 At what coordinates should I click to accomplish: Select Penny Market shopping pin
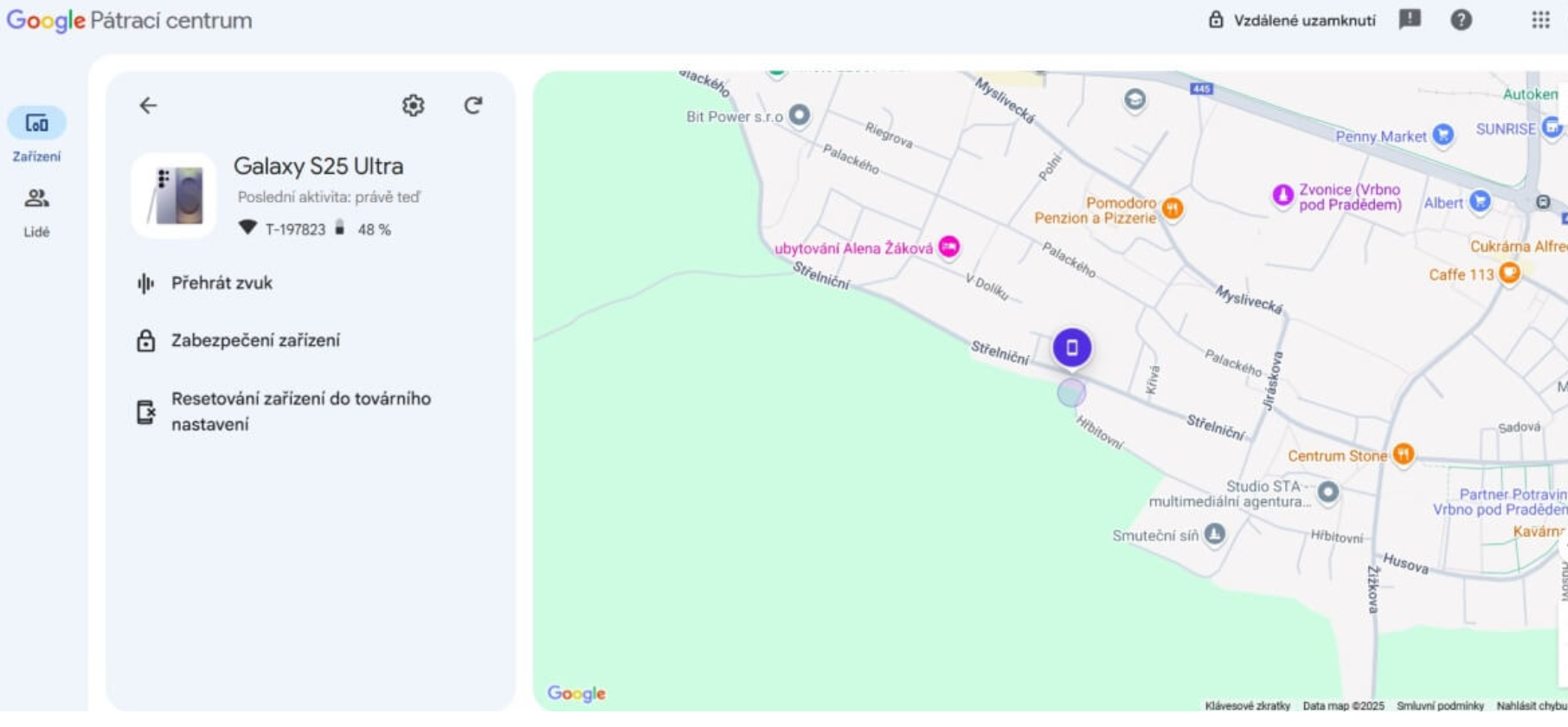click(x=1442, y=135)
